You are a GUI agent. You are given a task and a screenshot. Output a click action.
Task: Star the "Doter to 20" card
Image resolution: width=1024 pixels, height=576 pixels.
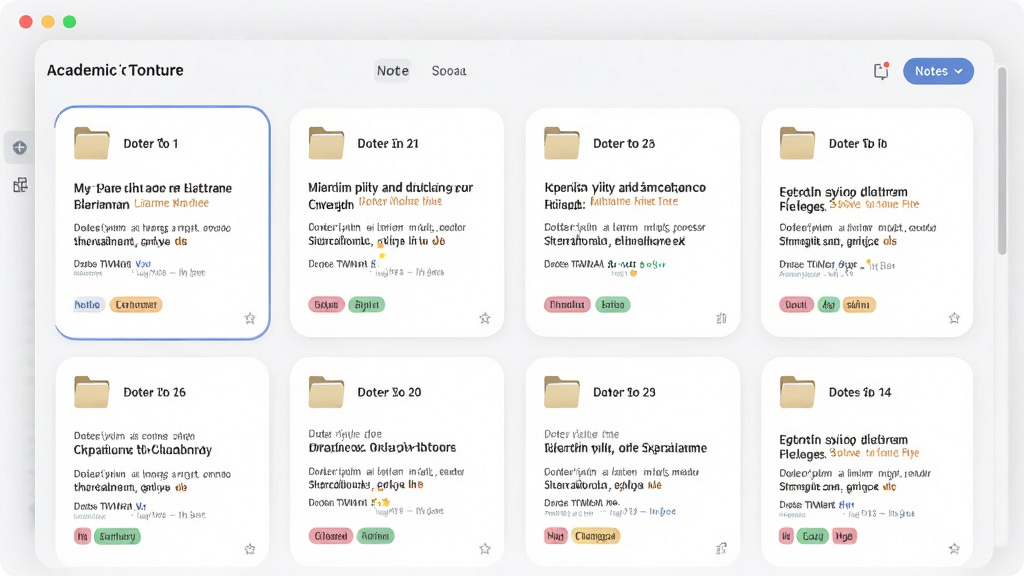click(485, 549)
